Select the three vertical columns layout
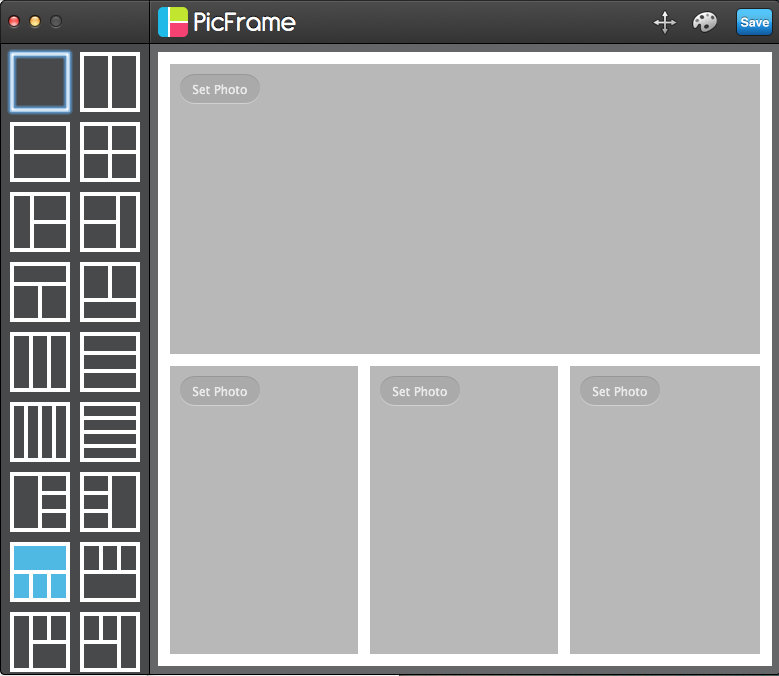Screen dimensions: 779x676 tap(40, 362)
